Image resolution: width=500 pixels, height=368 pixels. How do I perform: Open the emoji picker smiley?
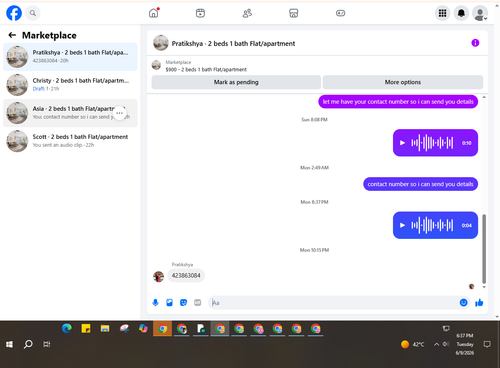coord(463,303)
